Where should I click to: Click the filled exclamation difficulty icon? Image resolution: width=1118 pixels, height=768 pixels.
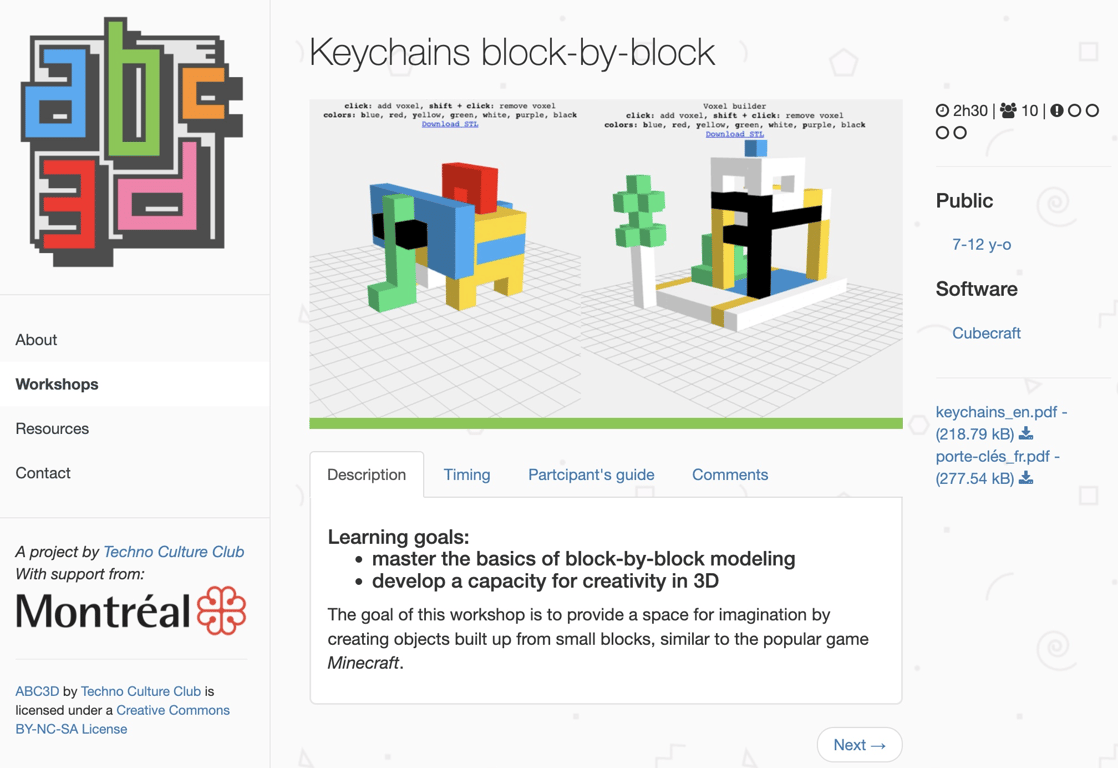(1057, 110)
